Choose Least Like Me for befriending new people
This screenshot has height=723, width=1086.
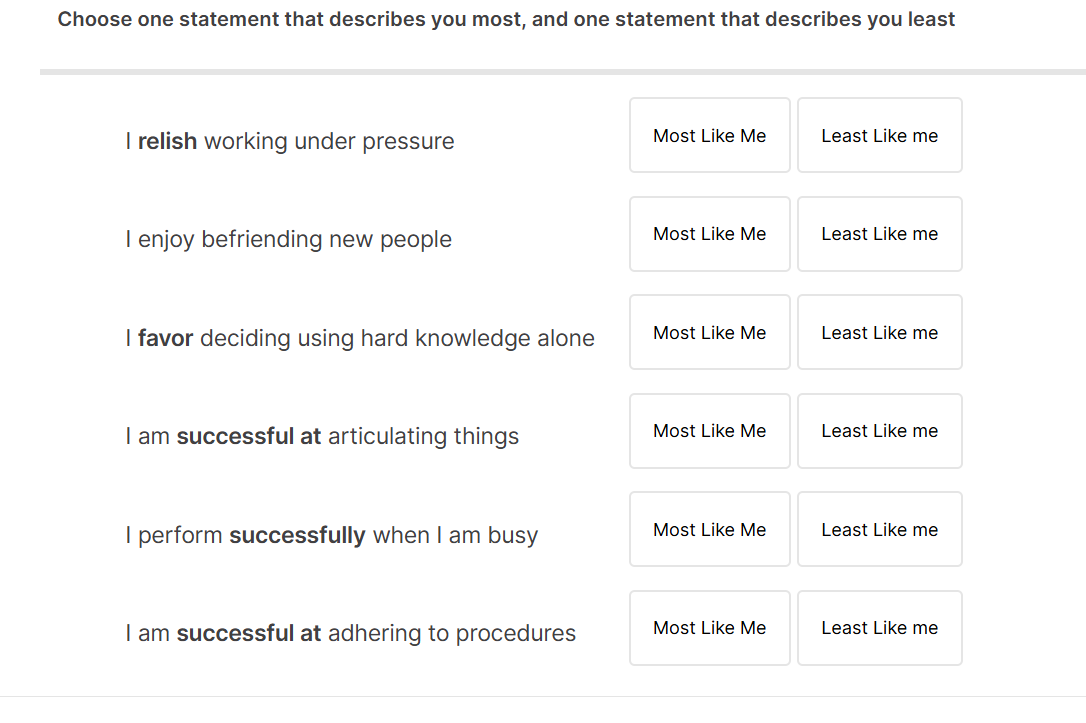click(879, 234)
